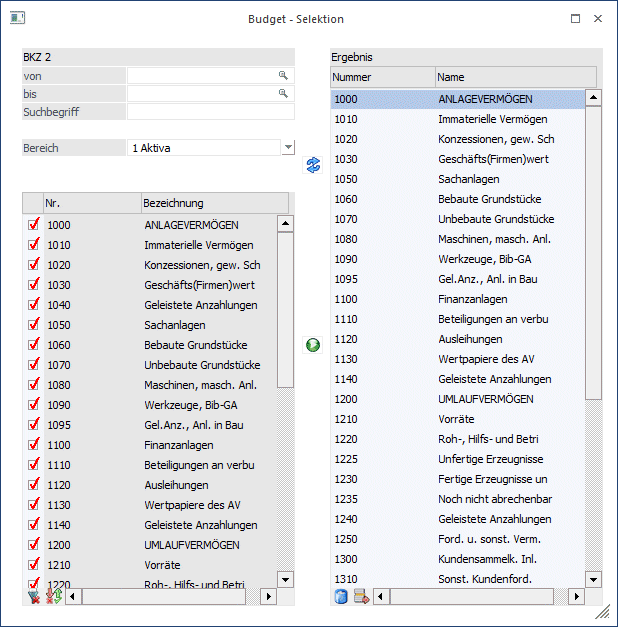
Task: Click the blue refresh arrows icon
Action: (x=313, y=165)
